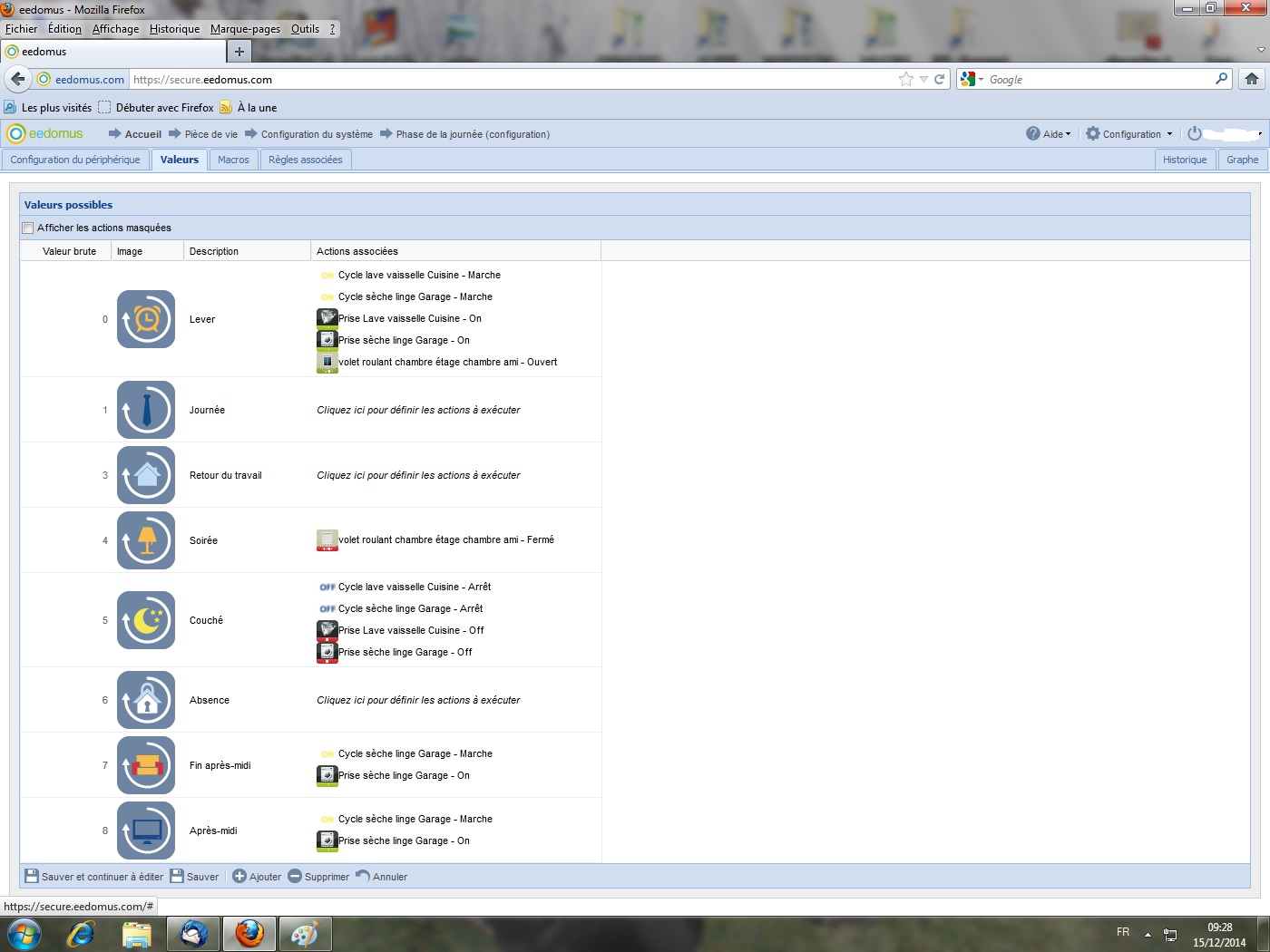This screenshot has height=952, width=1270.
Task: Click the URL address bar
Action: pyautogui.click(x=508, y=80)
